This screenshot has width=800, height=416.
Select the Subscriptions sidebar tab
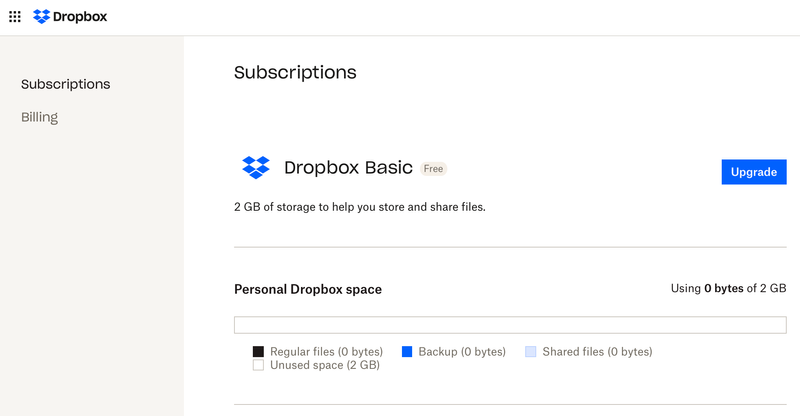click(x=65, y=84)
